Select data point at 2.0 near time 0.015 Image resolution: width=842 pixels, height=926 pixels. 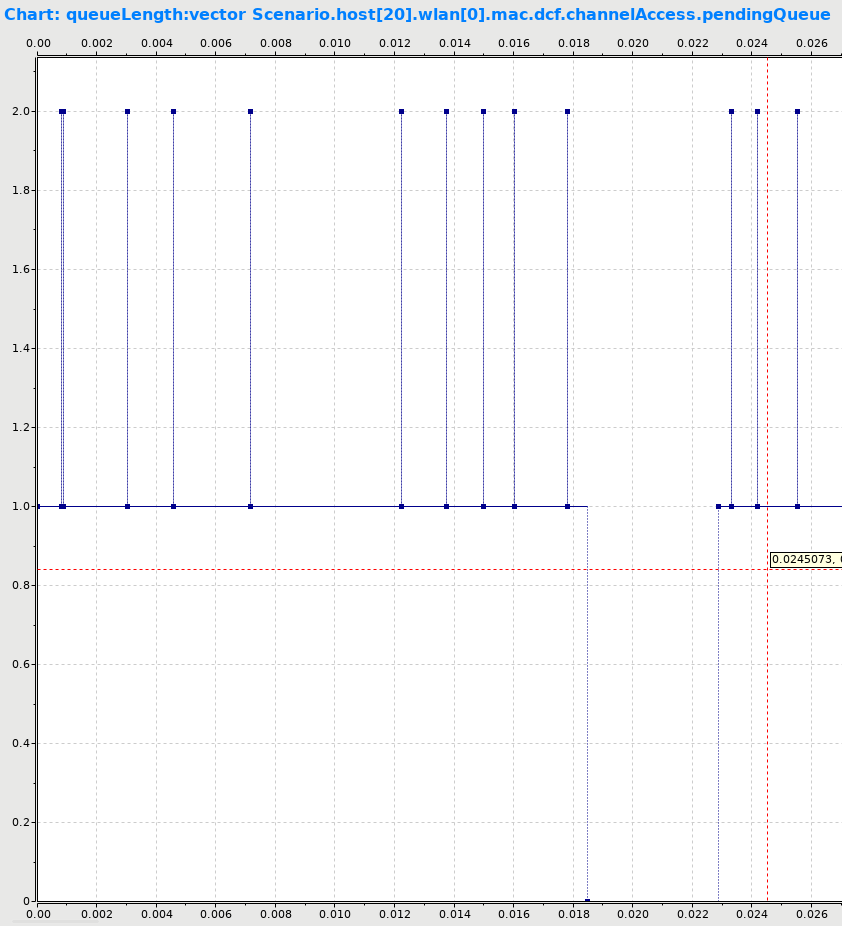[484, 112]
